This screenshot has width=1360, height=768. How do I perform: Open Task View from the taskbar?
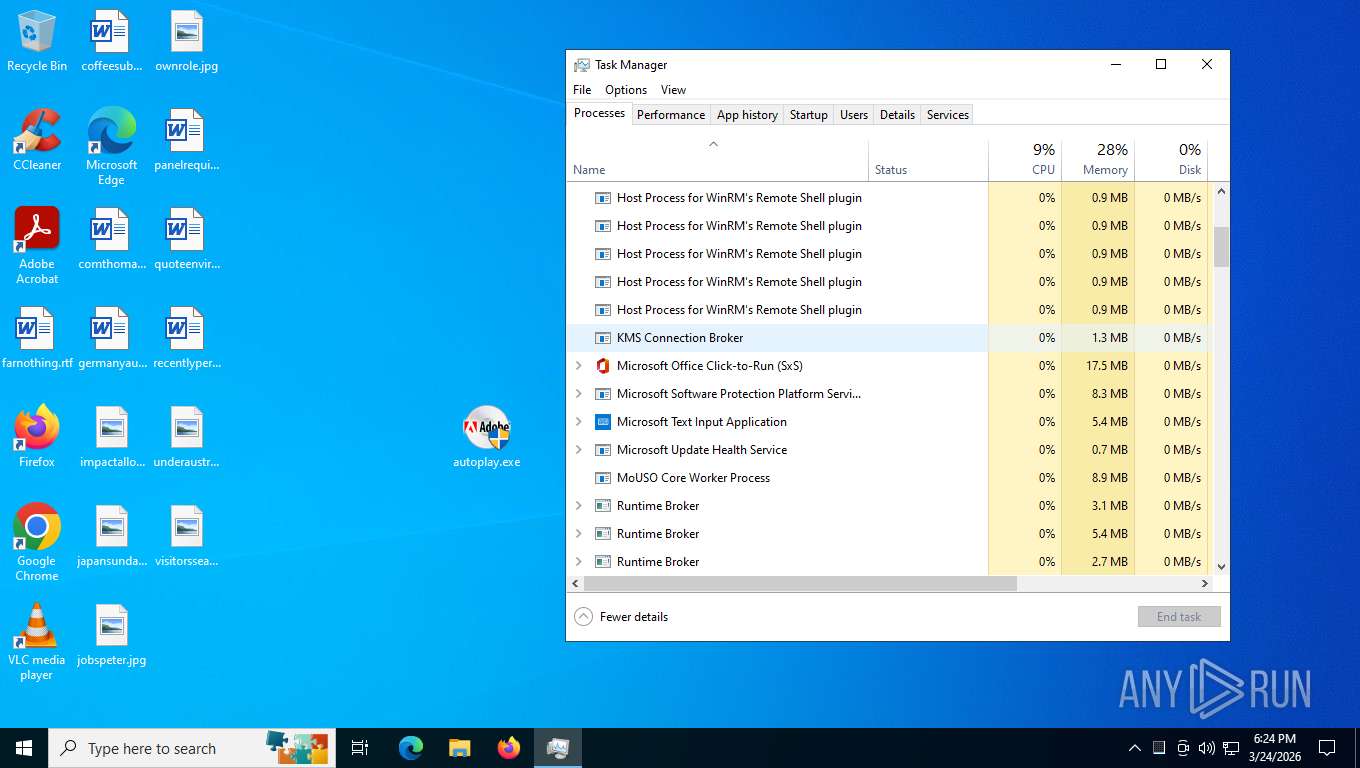click(360, 748)
